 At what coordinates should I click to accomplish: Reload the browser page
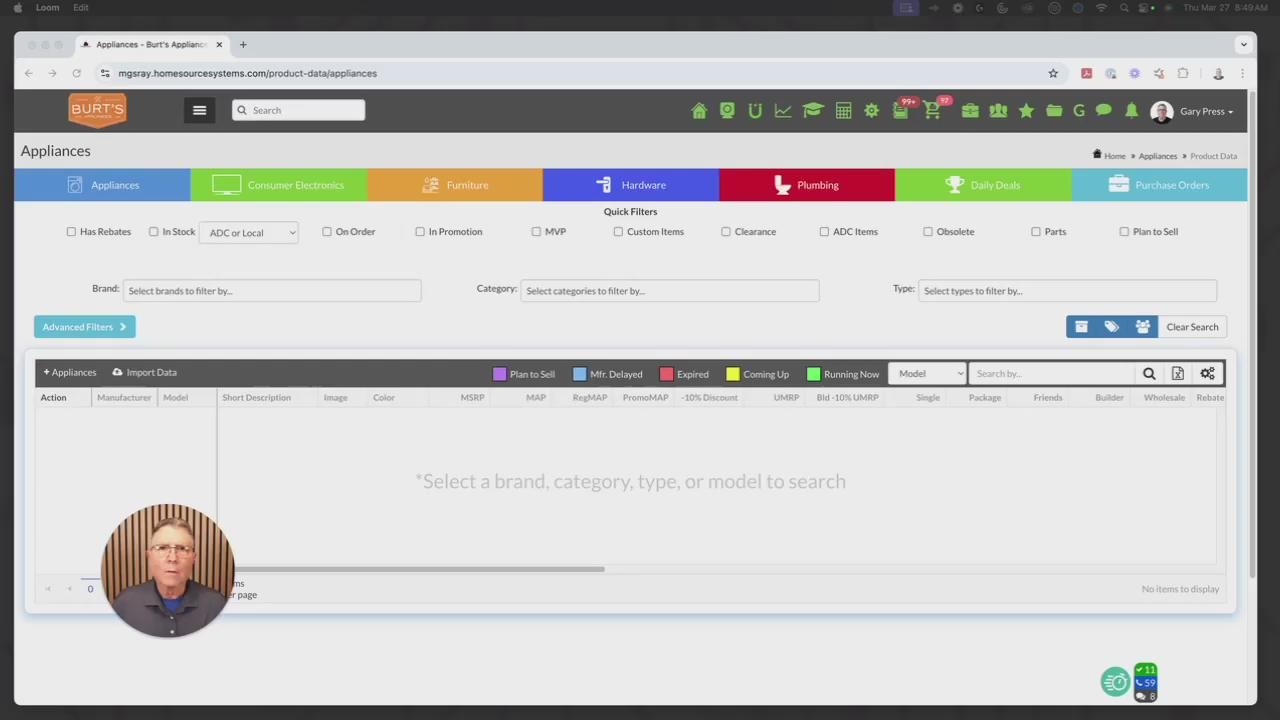point(76,73)
